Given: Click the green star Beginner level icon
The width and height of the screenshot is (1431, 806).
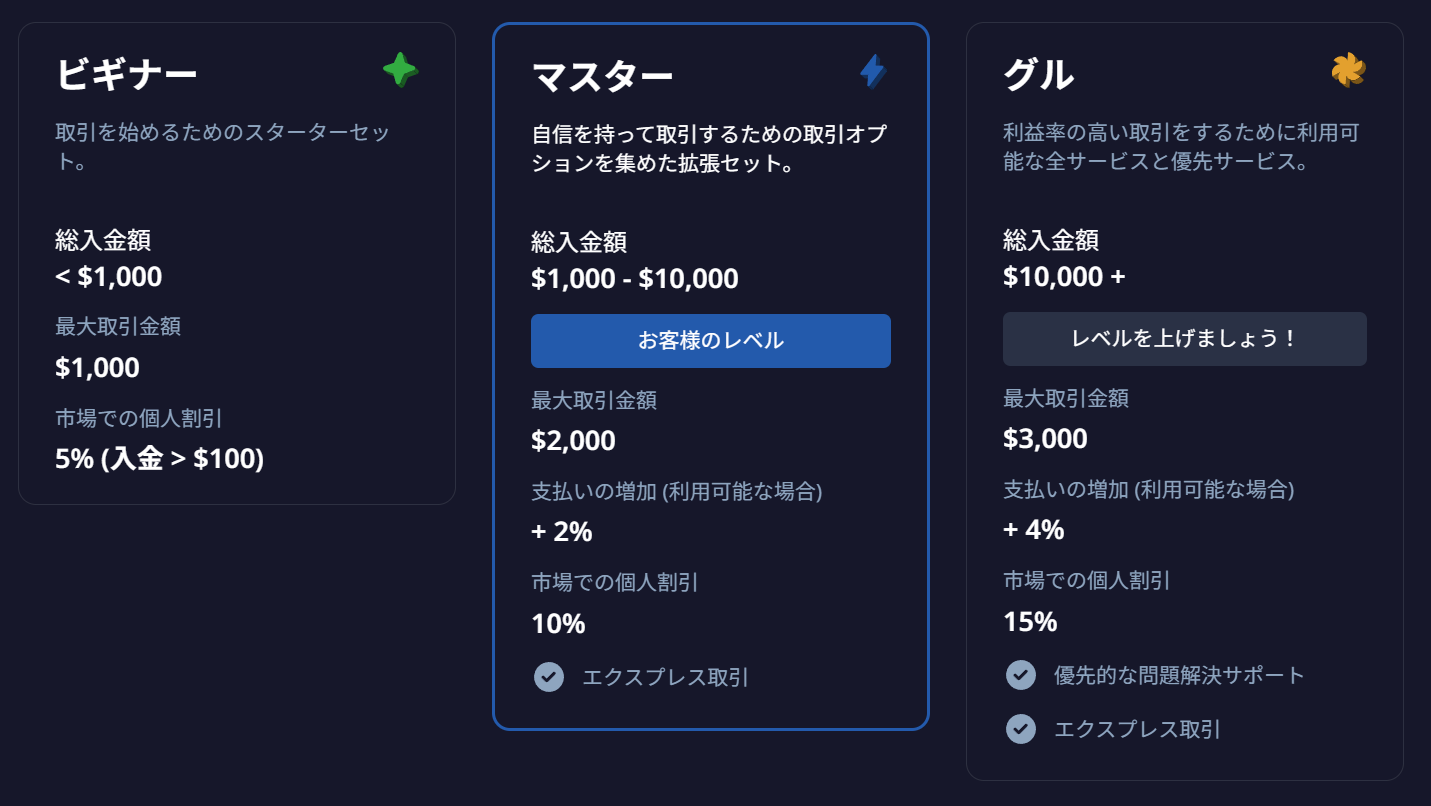Looking at the screenshot, I should click(400, 70).
